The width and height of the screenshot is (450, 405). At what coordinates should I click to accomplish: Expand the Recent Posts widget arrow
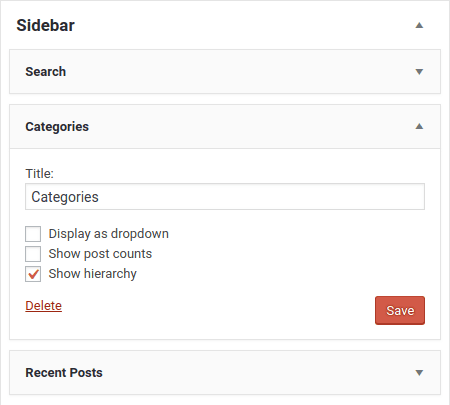(x=419, y=373)
